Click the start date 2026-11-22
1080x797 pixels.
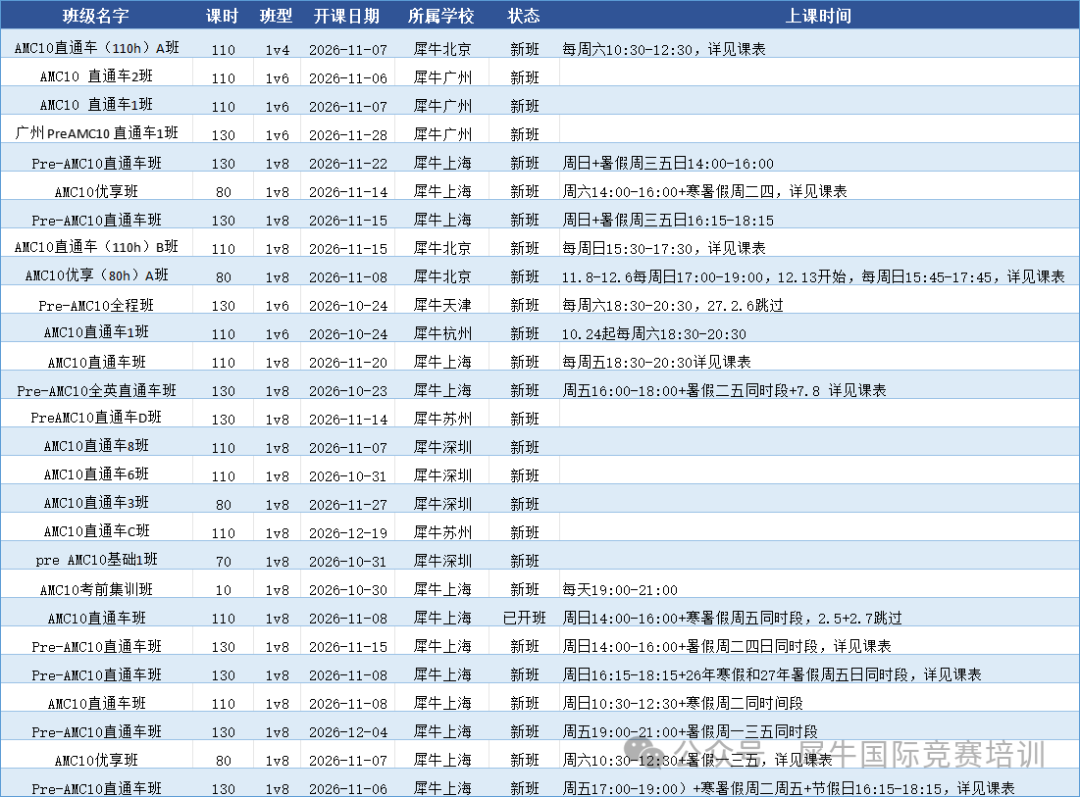pos(348,164)
